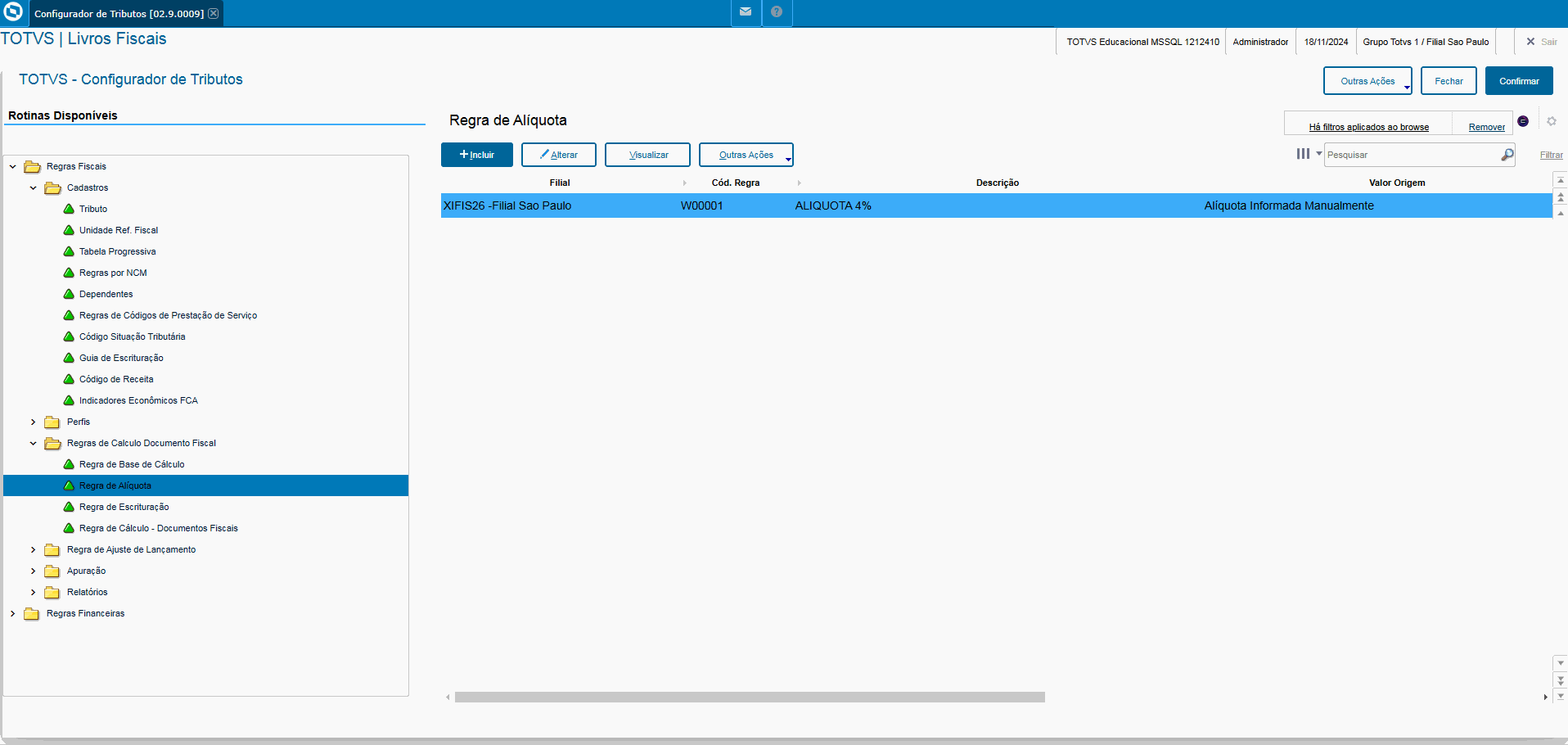
Task: Click the dark round icon beside Remover
Action: (x=1523, y=121)
